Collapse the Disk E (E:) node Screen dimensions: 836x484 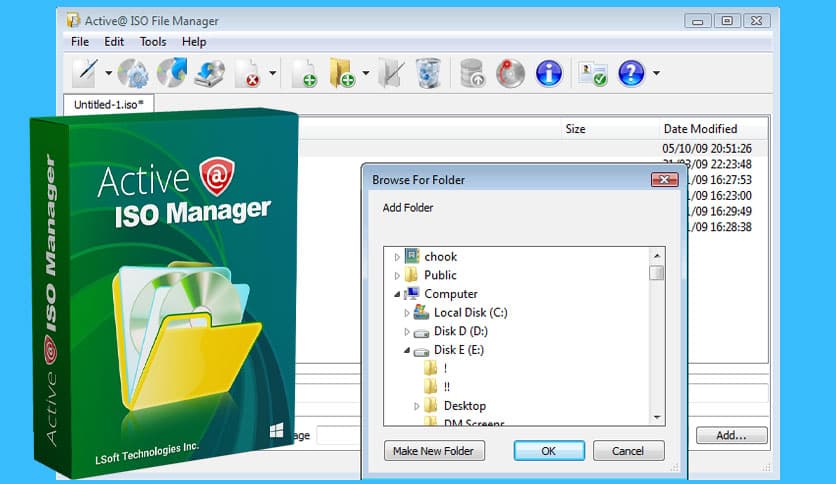(x=407, y=350)
